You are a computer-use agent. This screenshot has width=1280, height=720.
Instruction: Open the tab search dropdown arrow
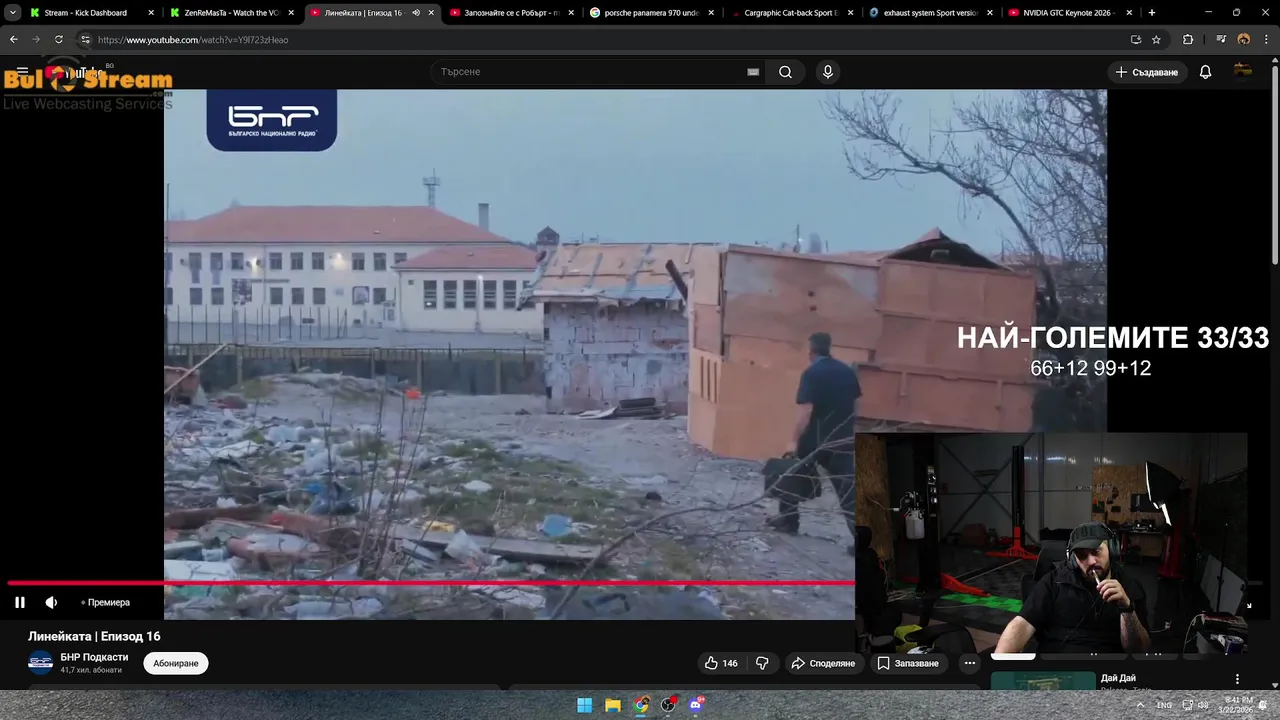tap(12, 13)
